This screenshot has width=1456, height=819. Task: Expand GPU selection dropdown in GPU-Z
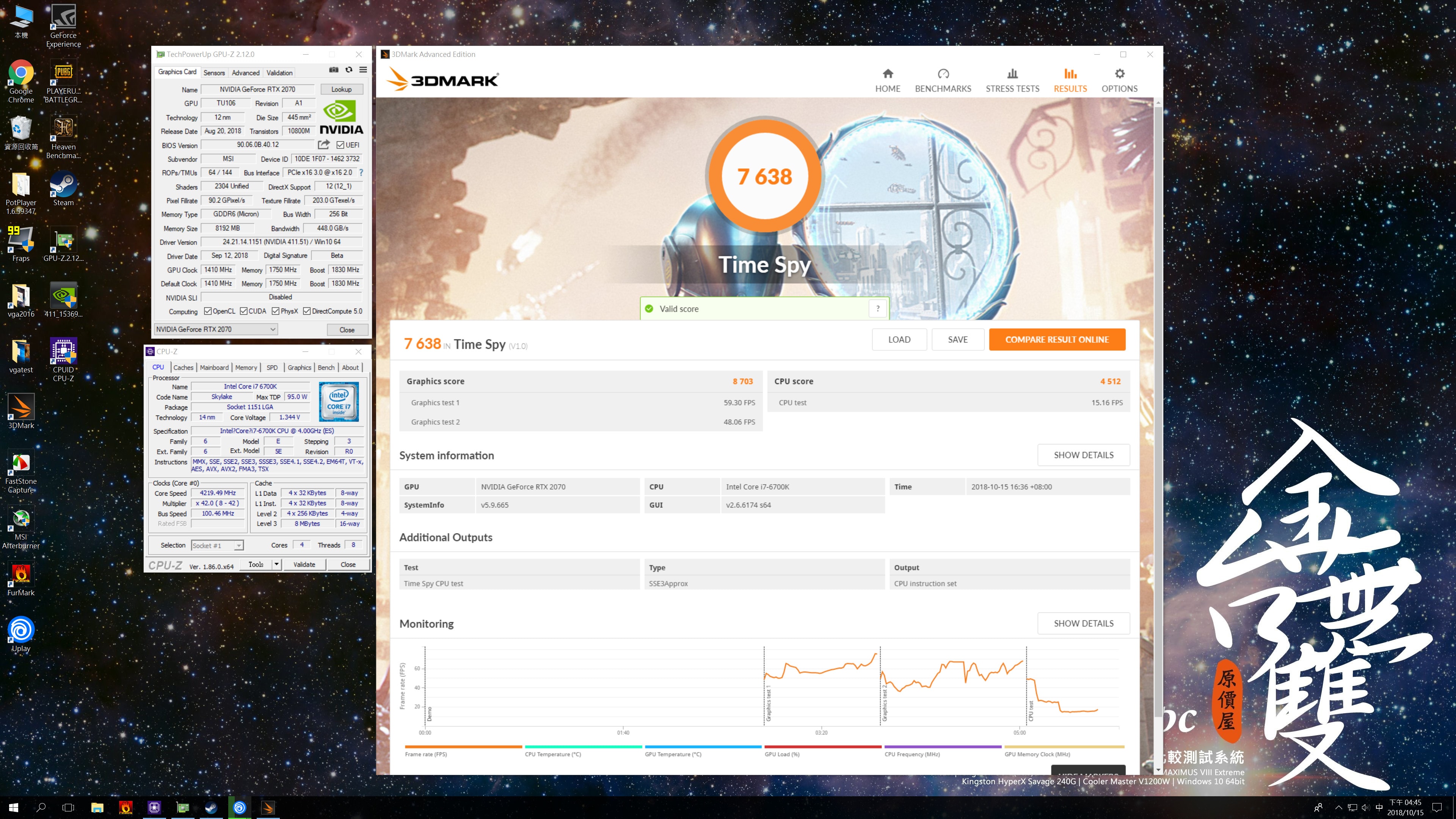point(216,329)
